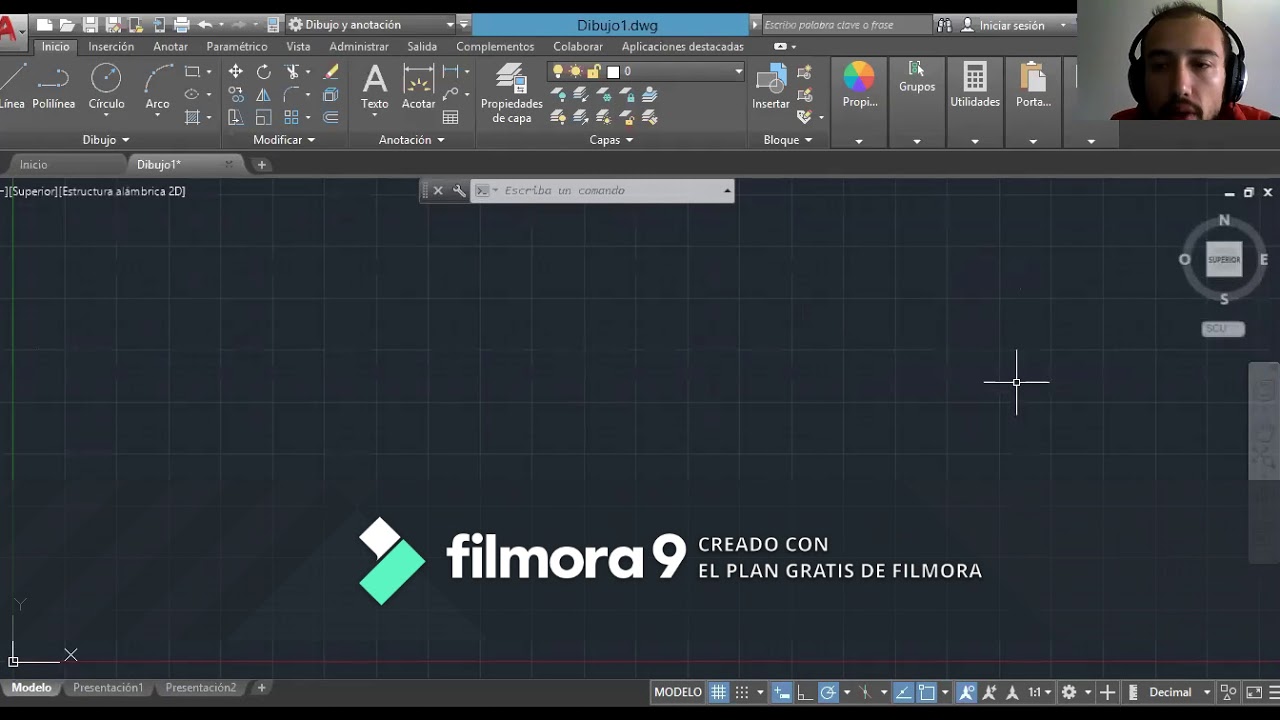The width and height of the screenshot is (1280, 720).
Task: Select the Rectangle tool in Dibujo panel
Action: tap(192, 72)
